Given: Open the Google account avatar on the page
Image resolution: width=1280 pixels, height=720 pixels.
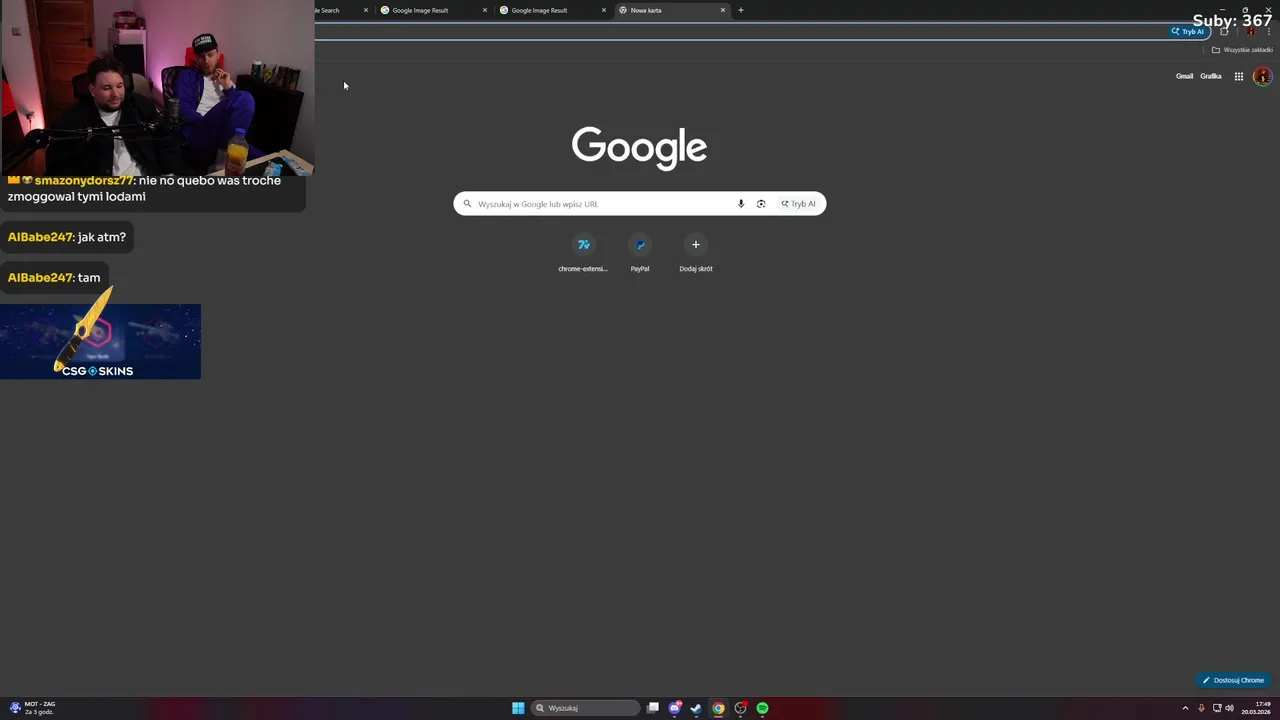Looking at the screenshot, I should (x=1262, y=76).
